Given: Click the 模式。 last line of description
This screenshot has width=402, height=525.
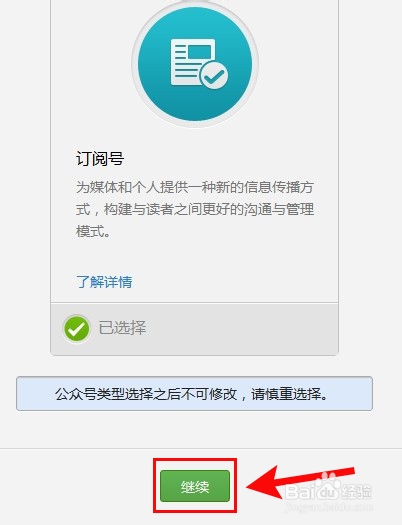Looking at the screenshot, I should pyautogui.click(x=93, y=231).
